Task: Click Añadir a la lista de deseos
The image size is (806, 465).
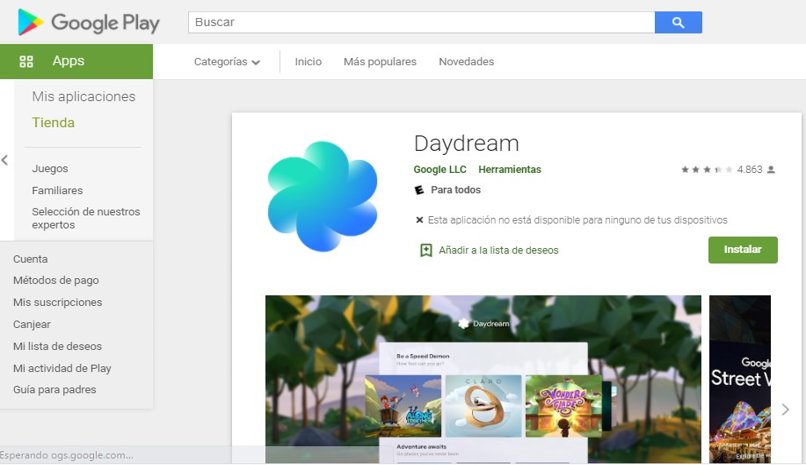Action: 498,250
